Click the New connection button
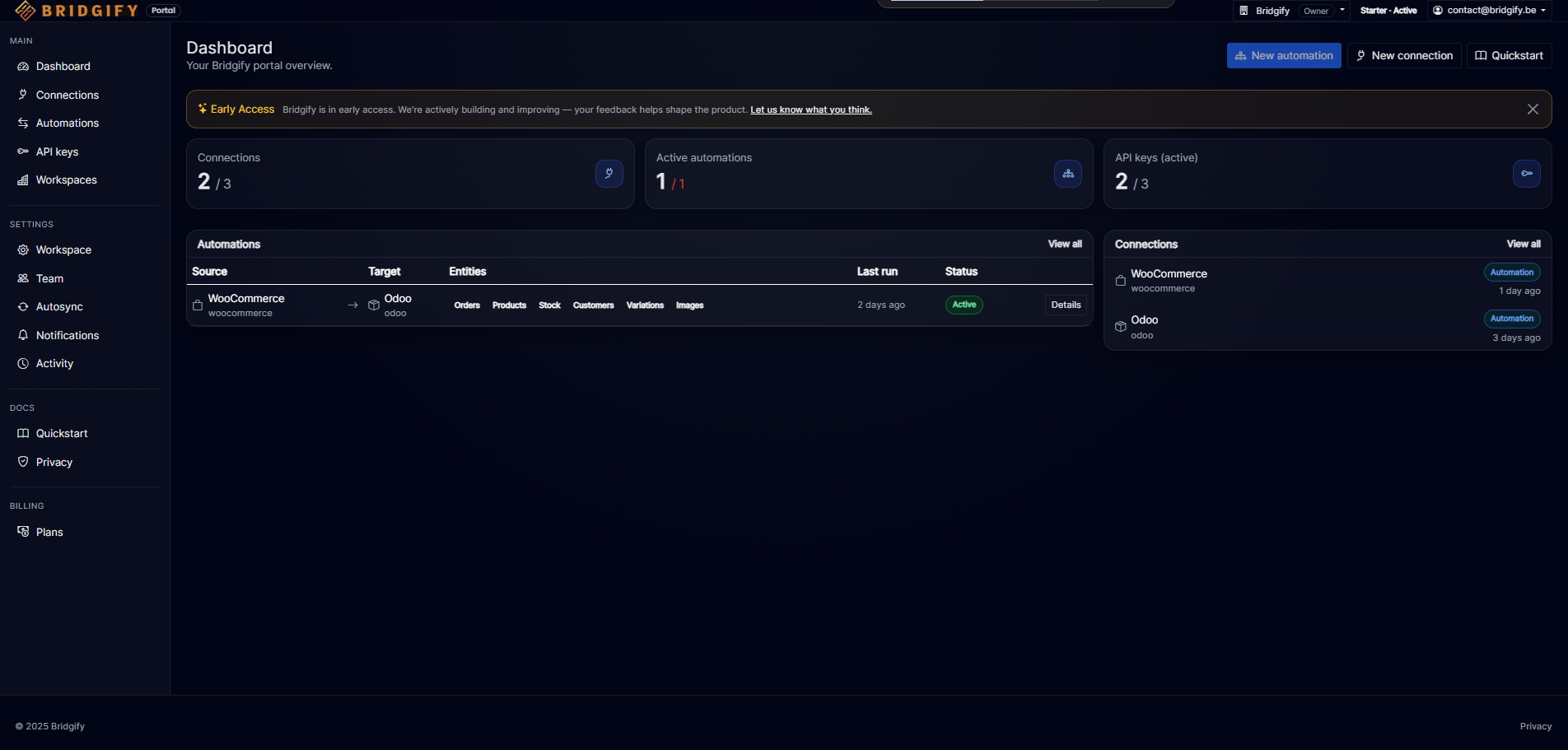 1403,56
